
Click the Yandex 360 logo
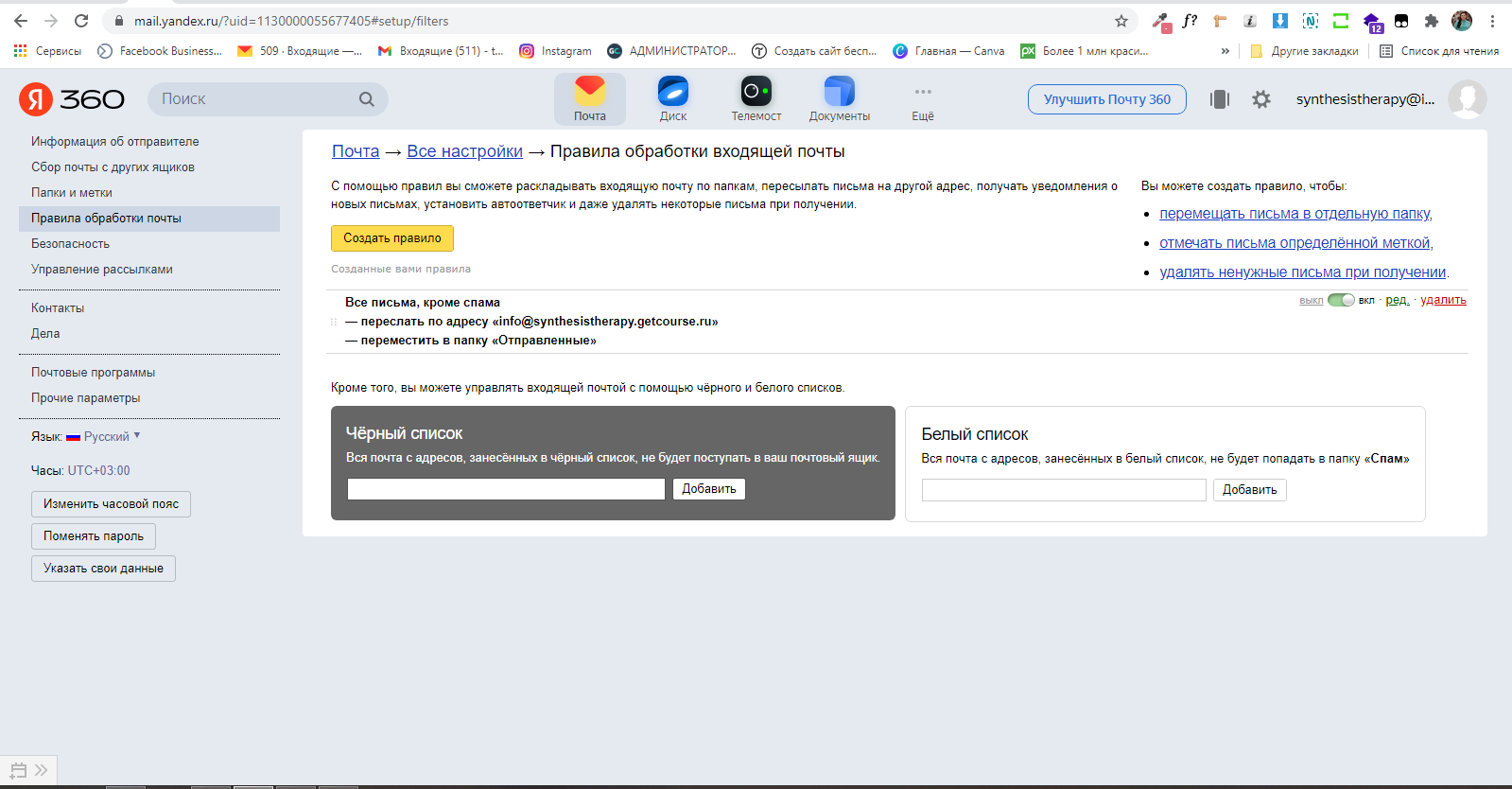click(x=72, y=99)
